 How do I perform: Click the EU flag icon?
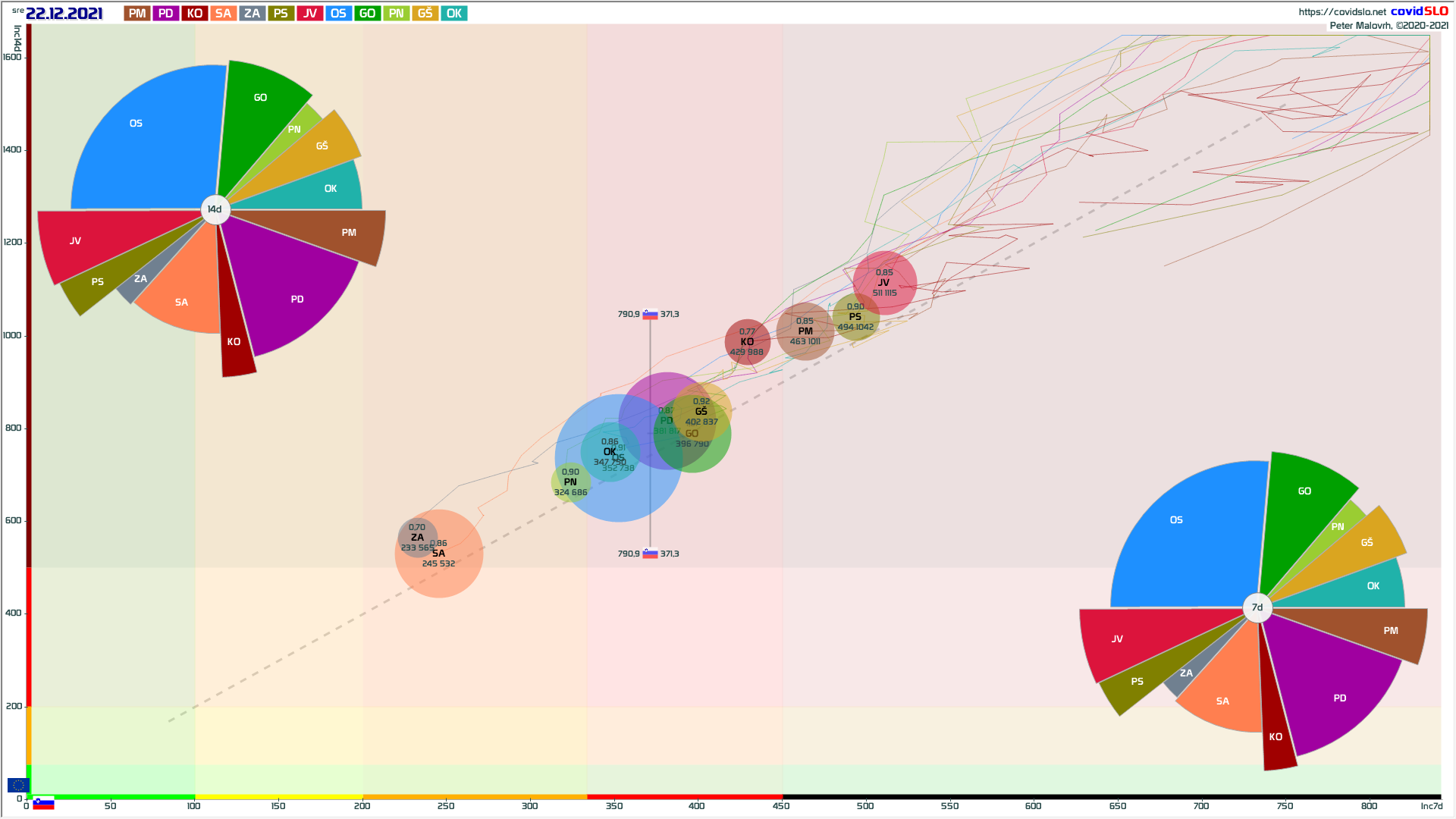(x=18, y=785)
